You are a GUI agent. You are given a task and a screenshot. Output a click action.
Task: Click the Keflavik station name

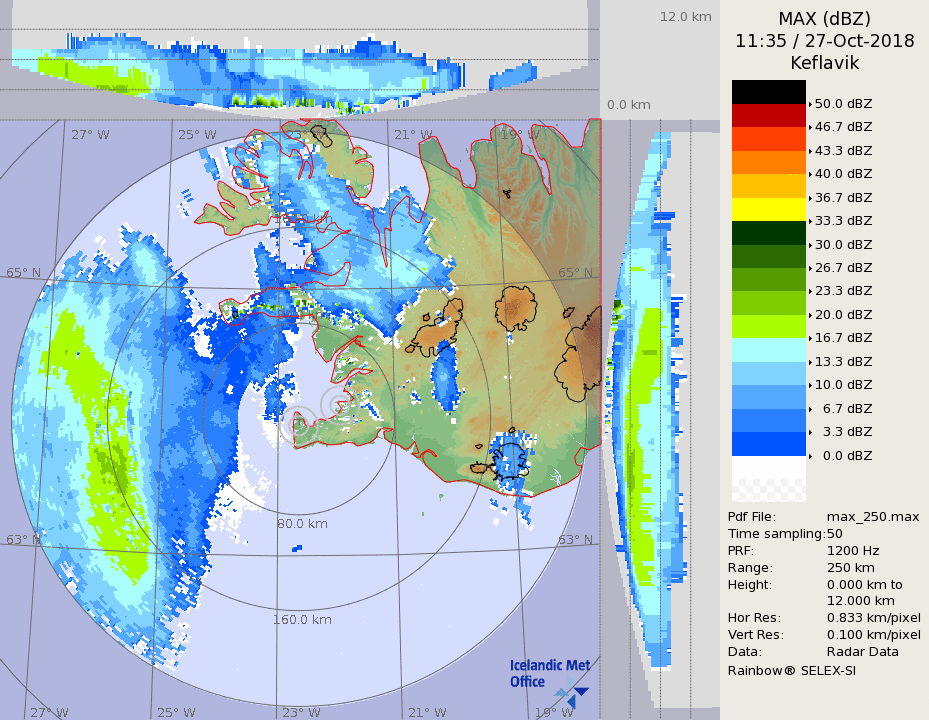[x=824, y=62]
